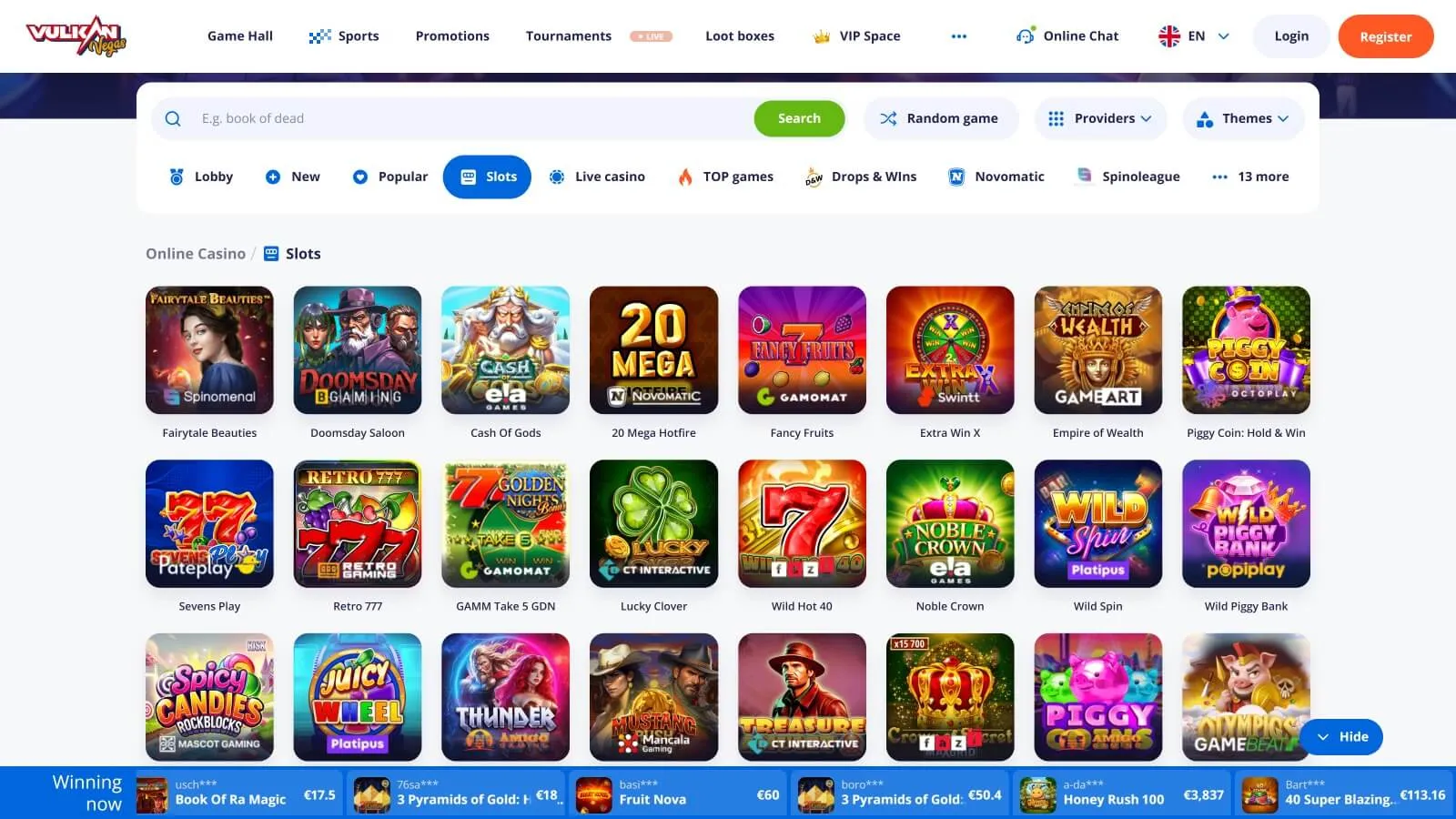Click the Online Chat headset icon
This screenshot has height=819, width=1456.
point(1026,36)
